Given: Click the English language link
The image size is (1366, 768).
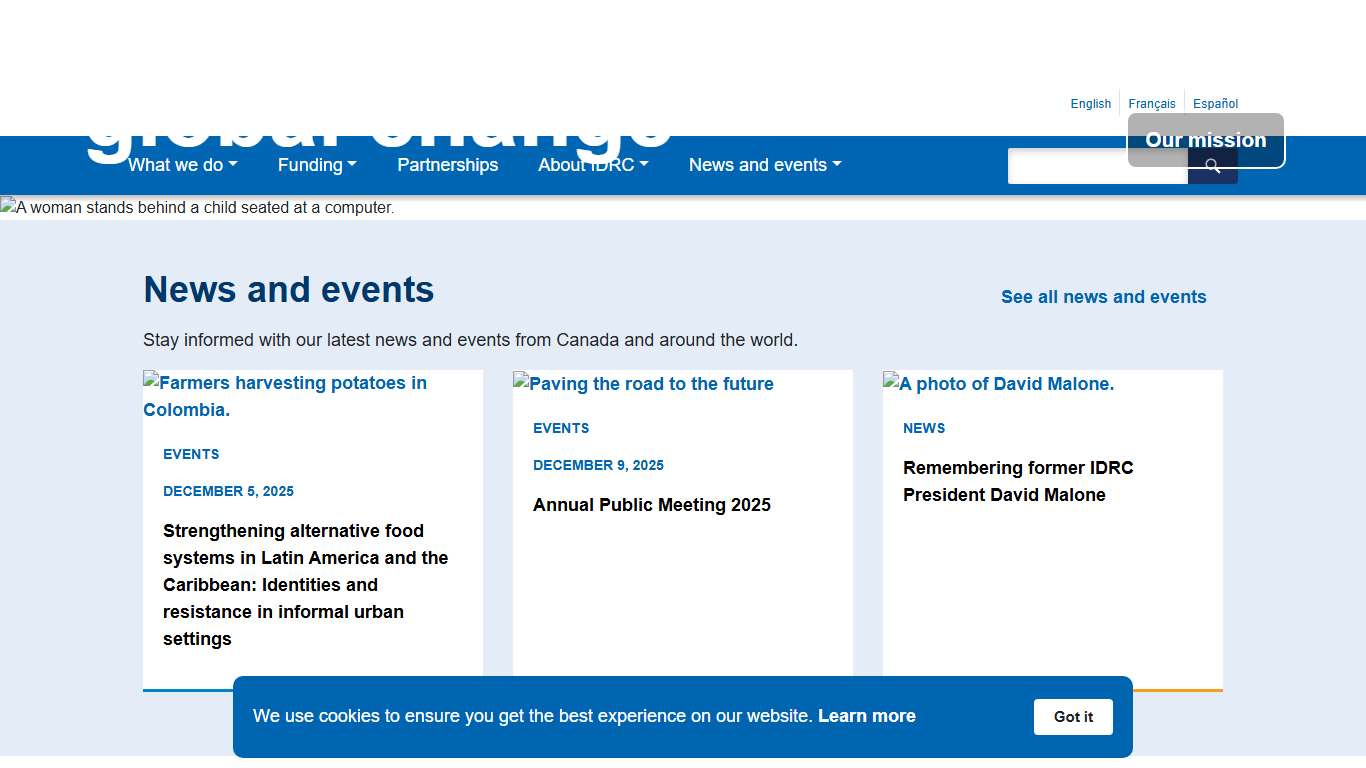Looking at the screenshot, I should [x=1090, y=103].
